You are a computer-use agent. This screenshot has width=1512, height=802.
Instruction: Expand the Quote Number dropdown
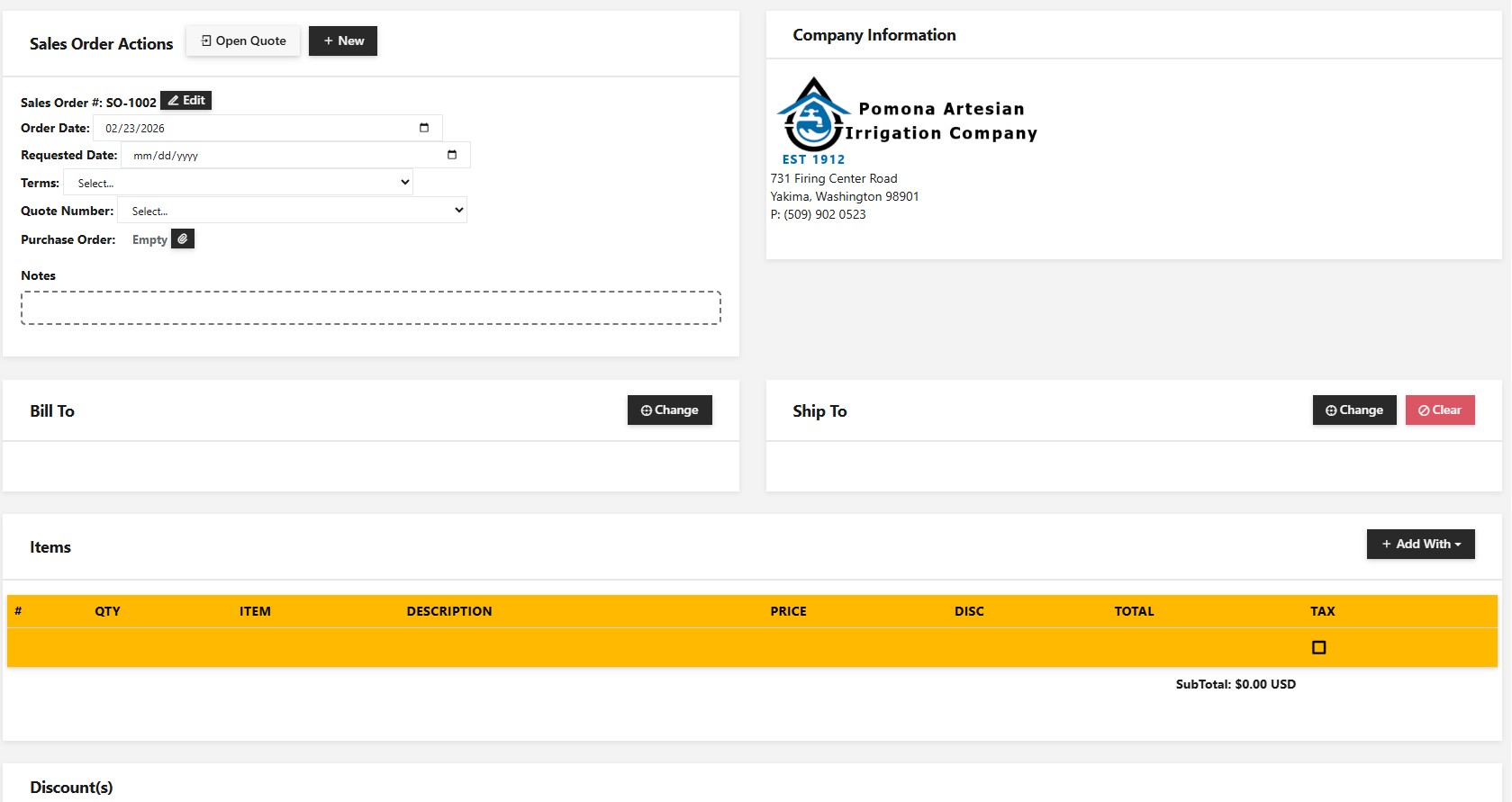point(293,211)
